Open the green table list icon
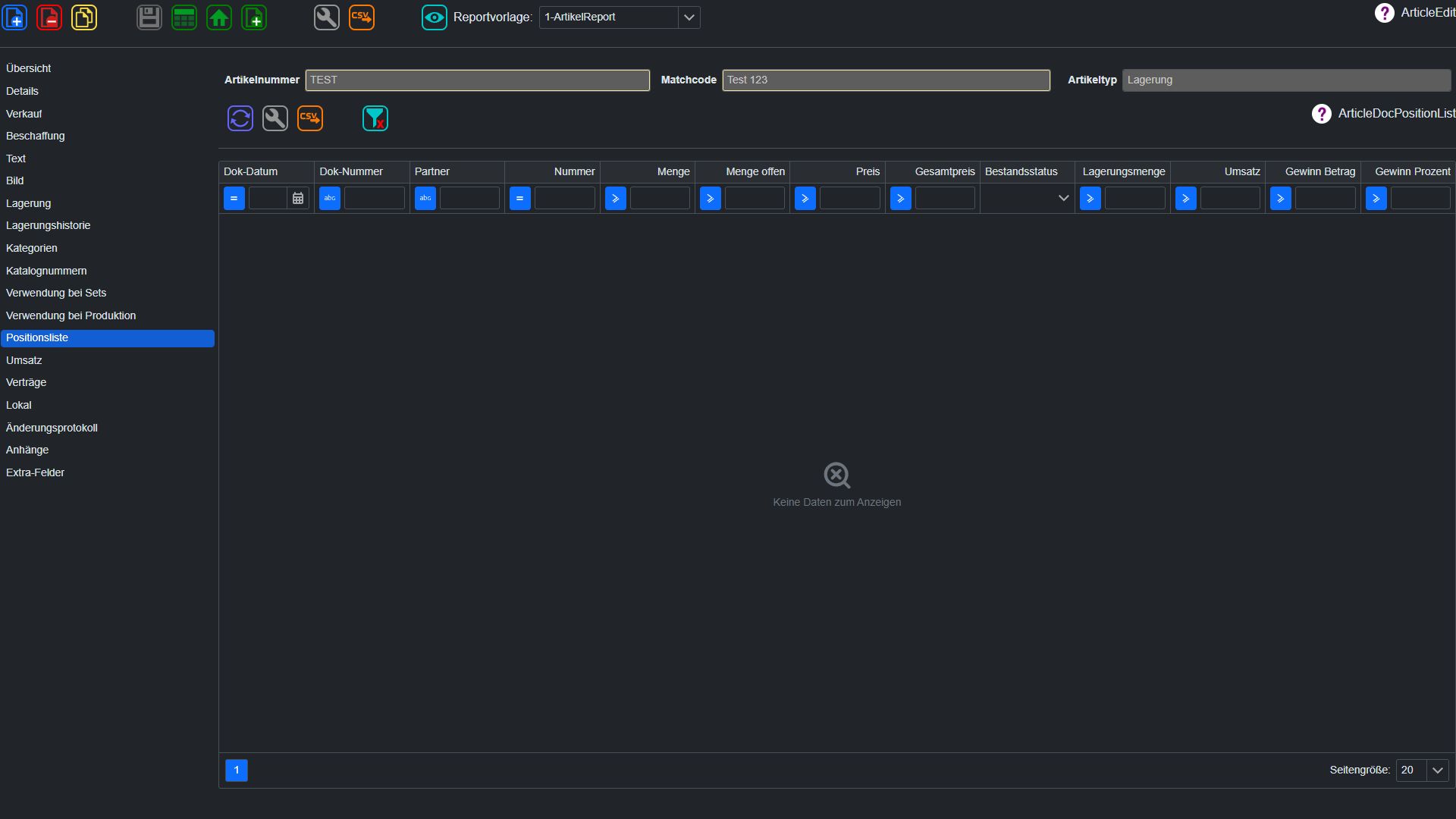The image size is (1456, 819). pyautogui.click(x=184, y=17)
